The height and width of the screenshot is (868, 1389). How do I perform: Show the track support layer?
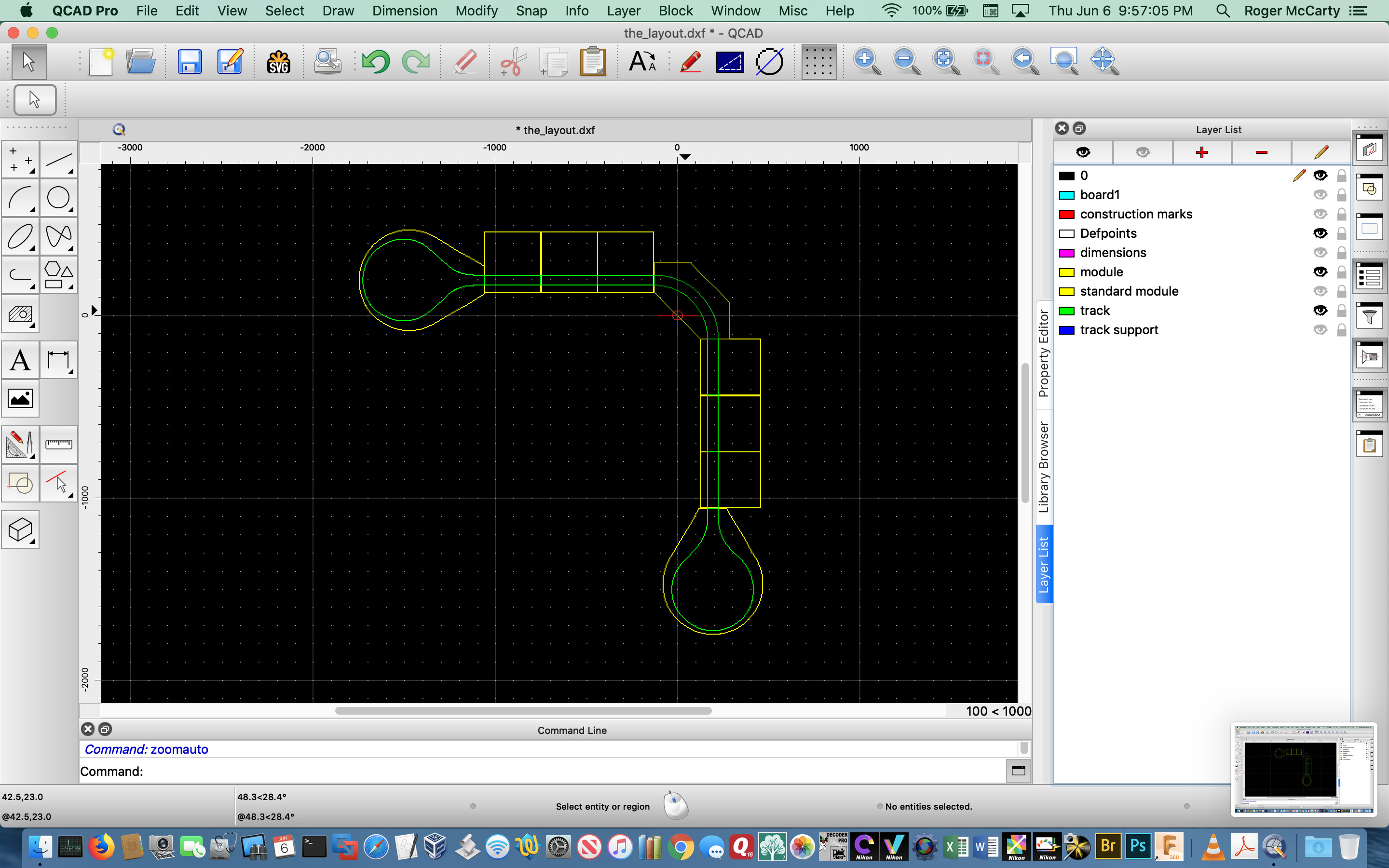pyautogui.click(x=1320, y=329)
